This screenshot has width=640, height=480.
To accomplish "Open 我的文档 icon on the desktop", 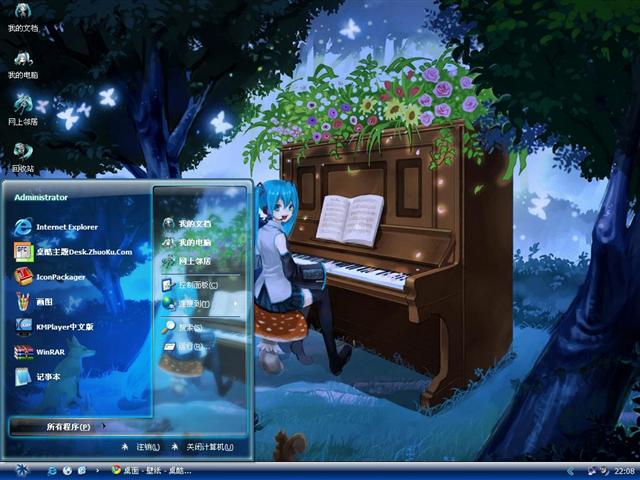I will coord(23,17).
